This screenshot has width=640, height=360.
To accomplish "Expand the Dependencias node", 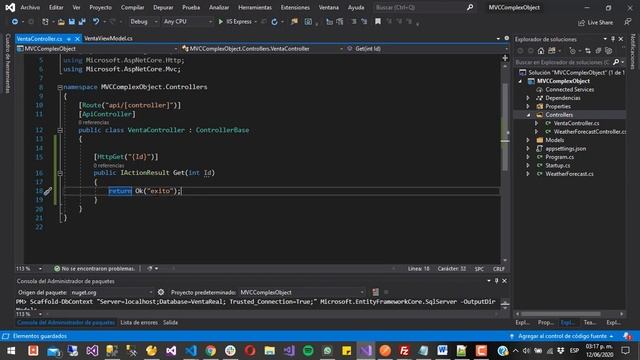I will [x=528, y=98].
